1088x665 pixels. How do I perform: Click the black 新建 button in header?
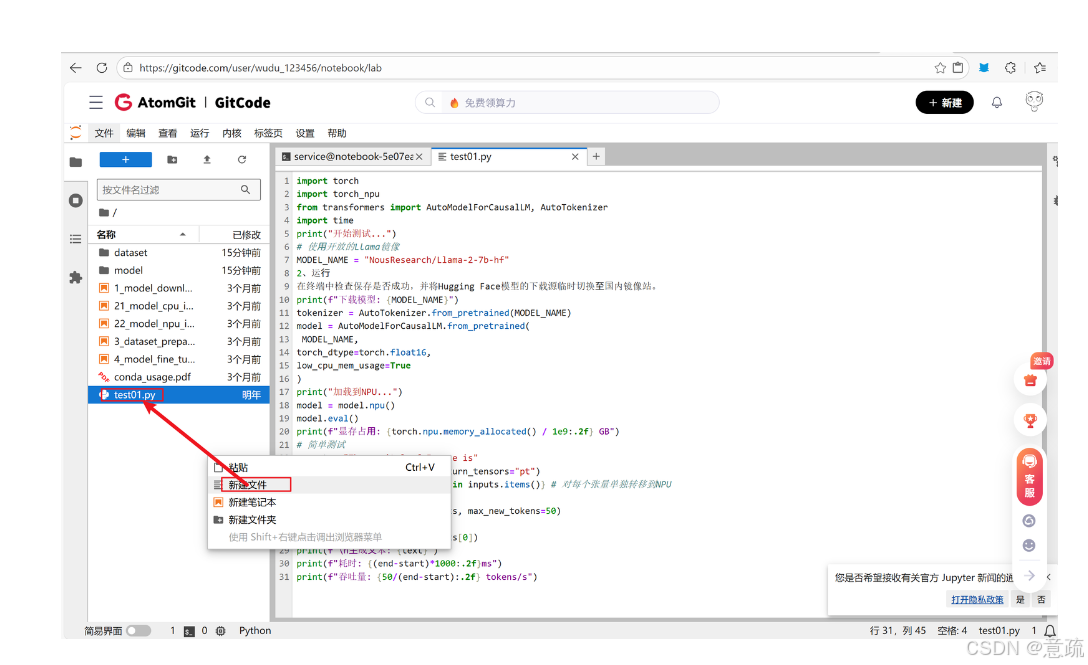[x=944, y=103]
